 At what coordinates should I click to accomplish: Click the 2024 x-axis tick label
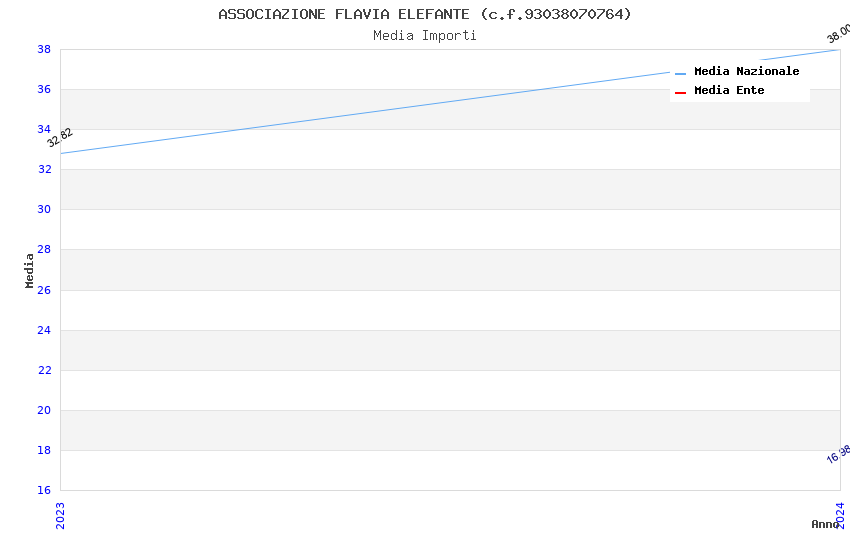tap(841, 516)
